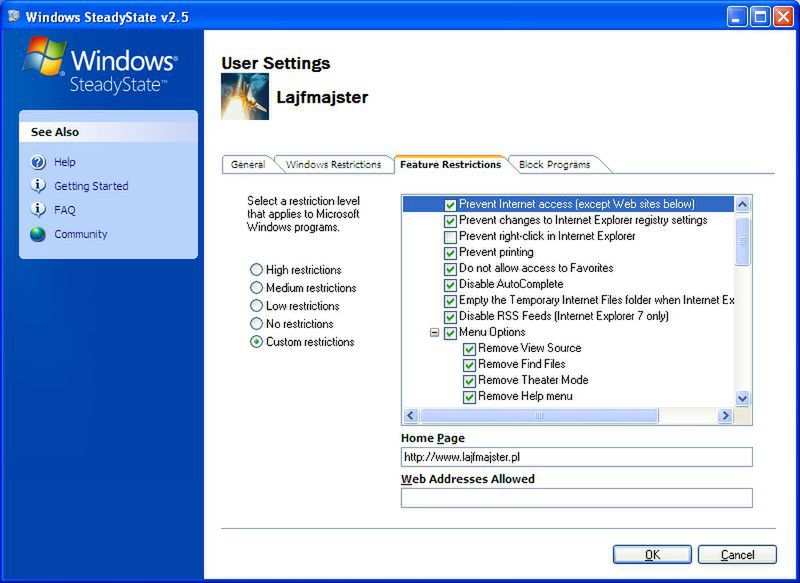800x583 pixels.
Task: Uncheck Remove View Source checkbox
Action: point(469,349)
